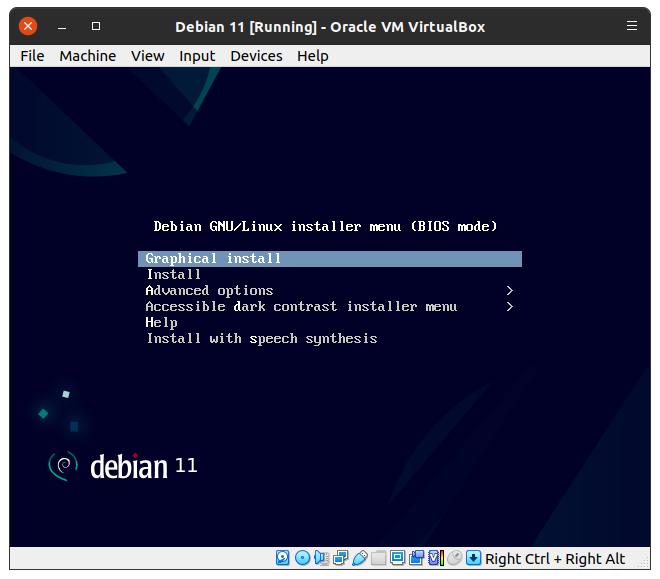
Task: Click the hard disk activity status icon
Action: pyautogui.click(x=283, y=558)
